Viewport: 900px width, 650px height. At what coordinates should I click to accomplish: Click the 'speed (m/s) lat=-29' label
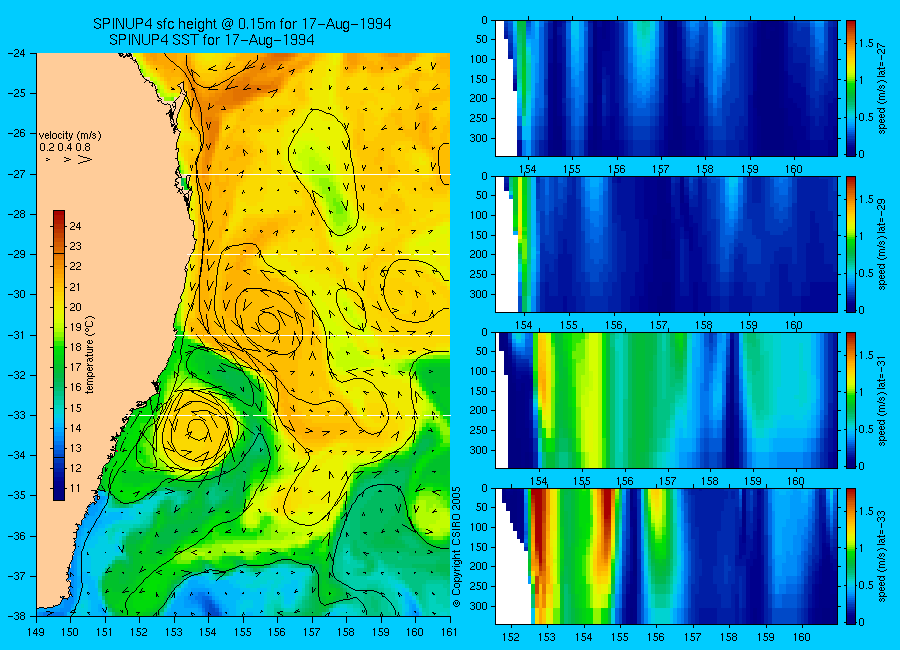(x=882, y=244)
